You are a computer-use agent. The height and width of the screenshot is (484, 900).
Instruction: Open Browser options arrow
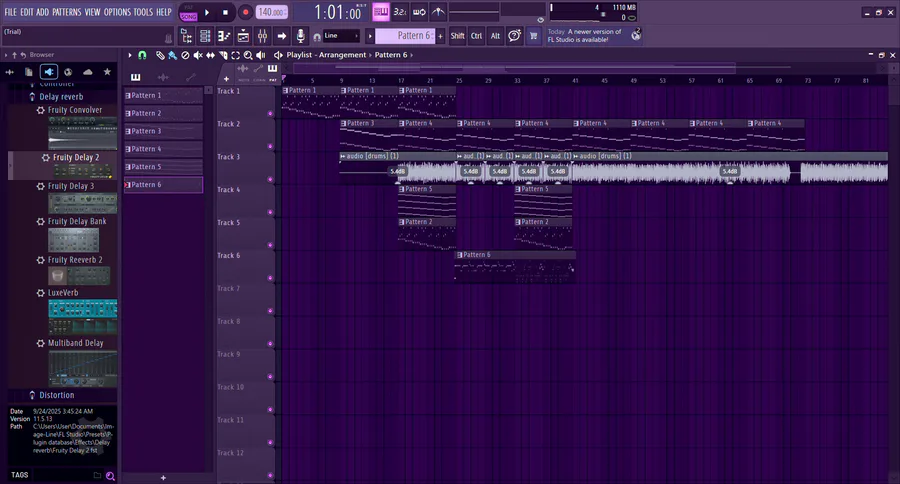click(6, 55)
